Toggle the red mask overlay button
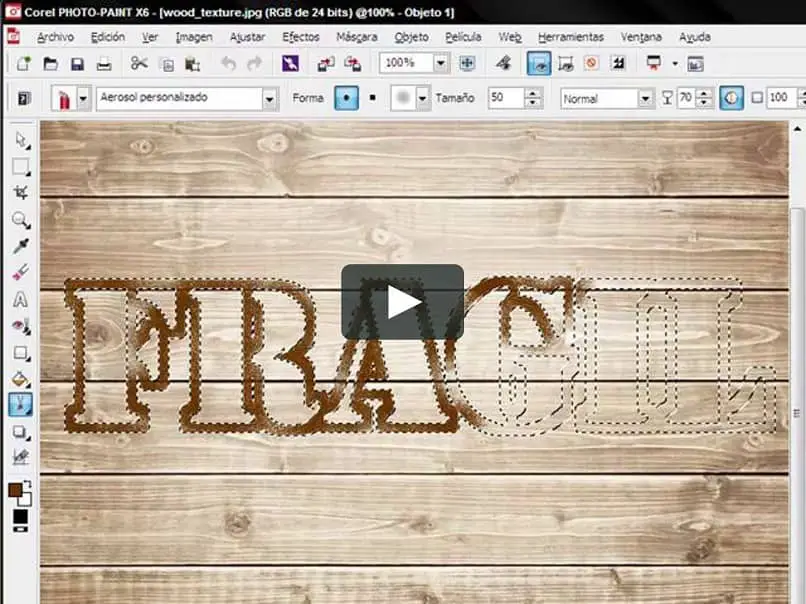 592,63
